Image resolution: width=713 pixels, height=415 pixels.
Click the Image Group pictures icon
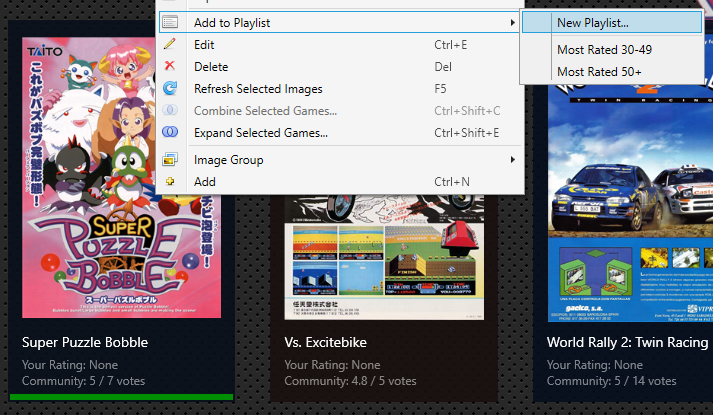coord(170,160)
